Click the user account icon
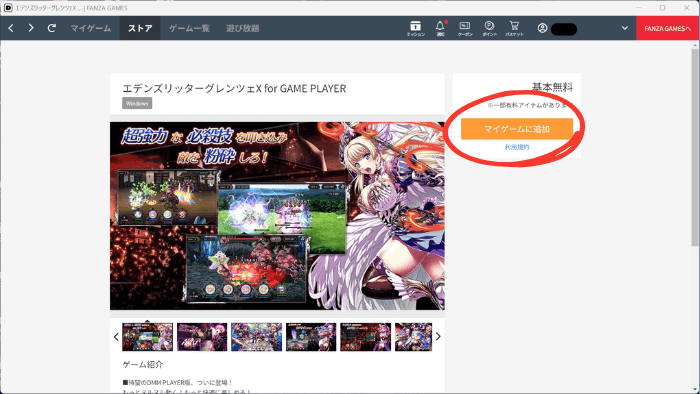The height and width of the screenshot is (394, 700). click(542, 28)
